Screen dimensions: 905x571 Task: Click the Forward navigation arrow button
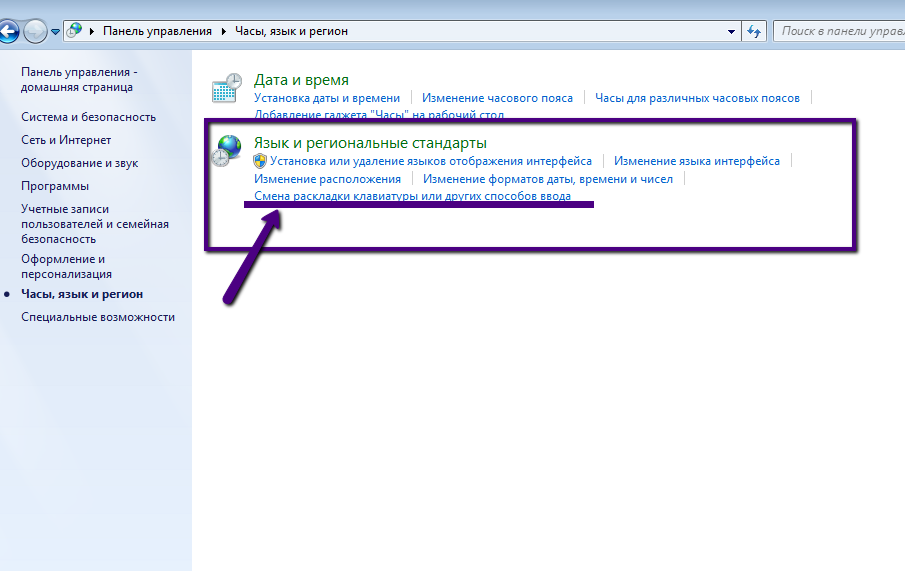(x=35, y=31)
